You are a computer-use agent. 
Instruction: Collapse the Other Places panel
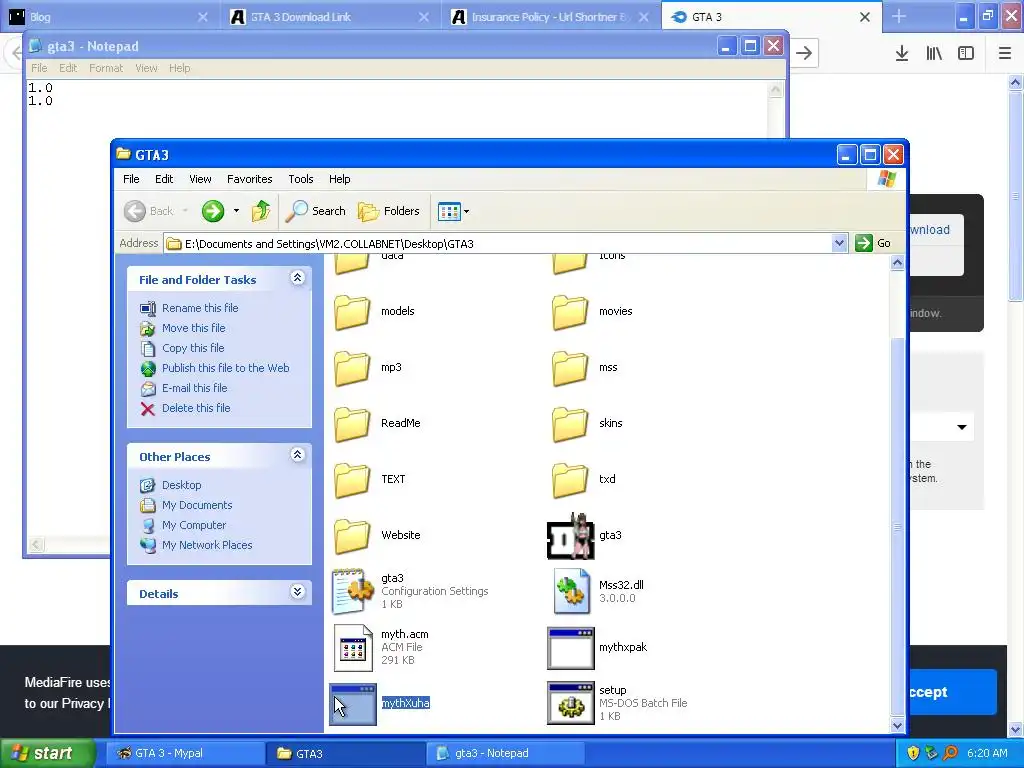pos(297,455)
